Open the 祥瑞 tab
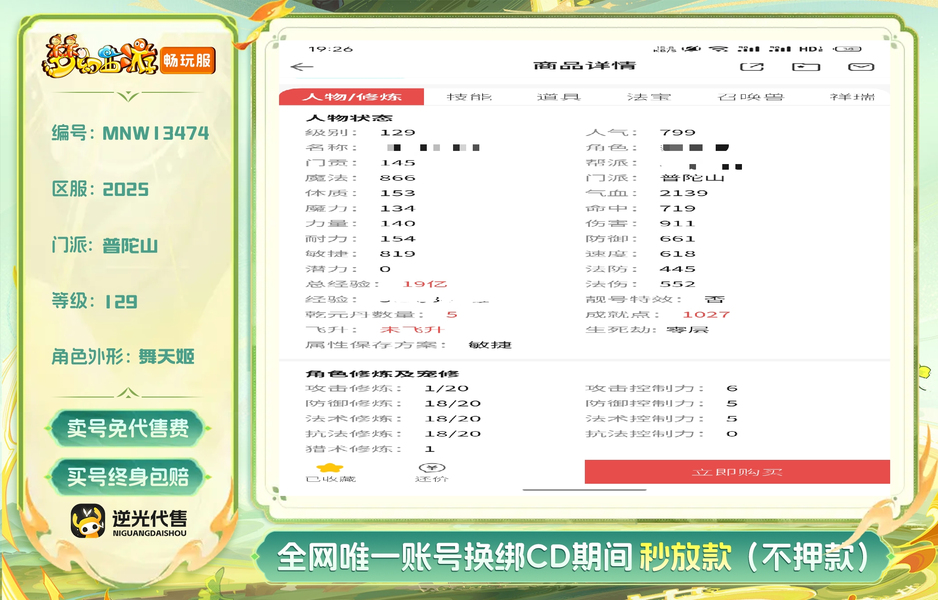The image size is (938, 600). (852, 97)
